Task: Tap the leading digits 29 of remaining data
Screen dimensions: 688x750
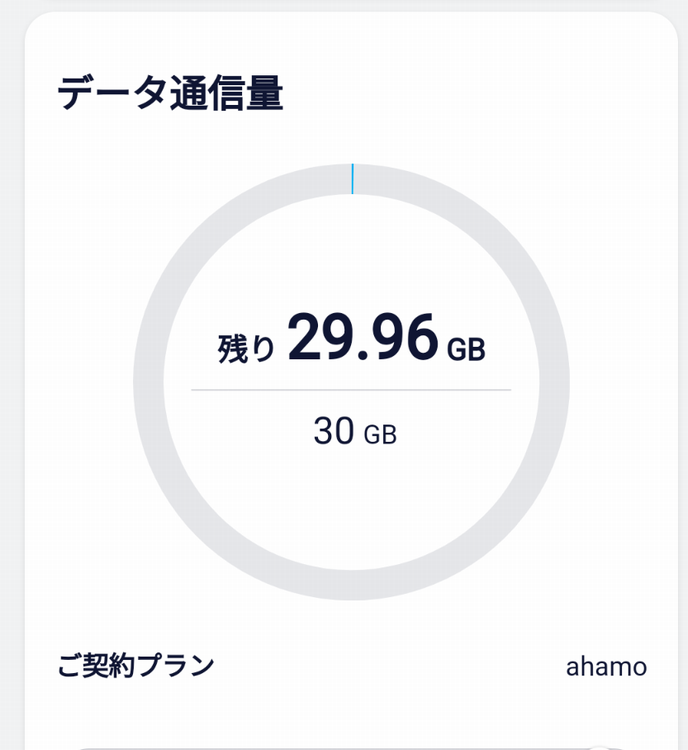Action: 318,338
